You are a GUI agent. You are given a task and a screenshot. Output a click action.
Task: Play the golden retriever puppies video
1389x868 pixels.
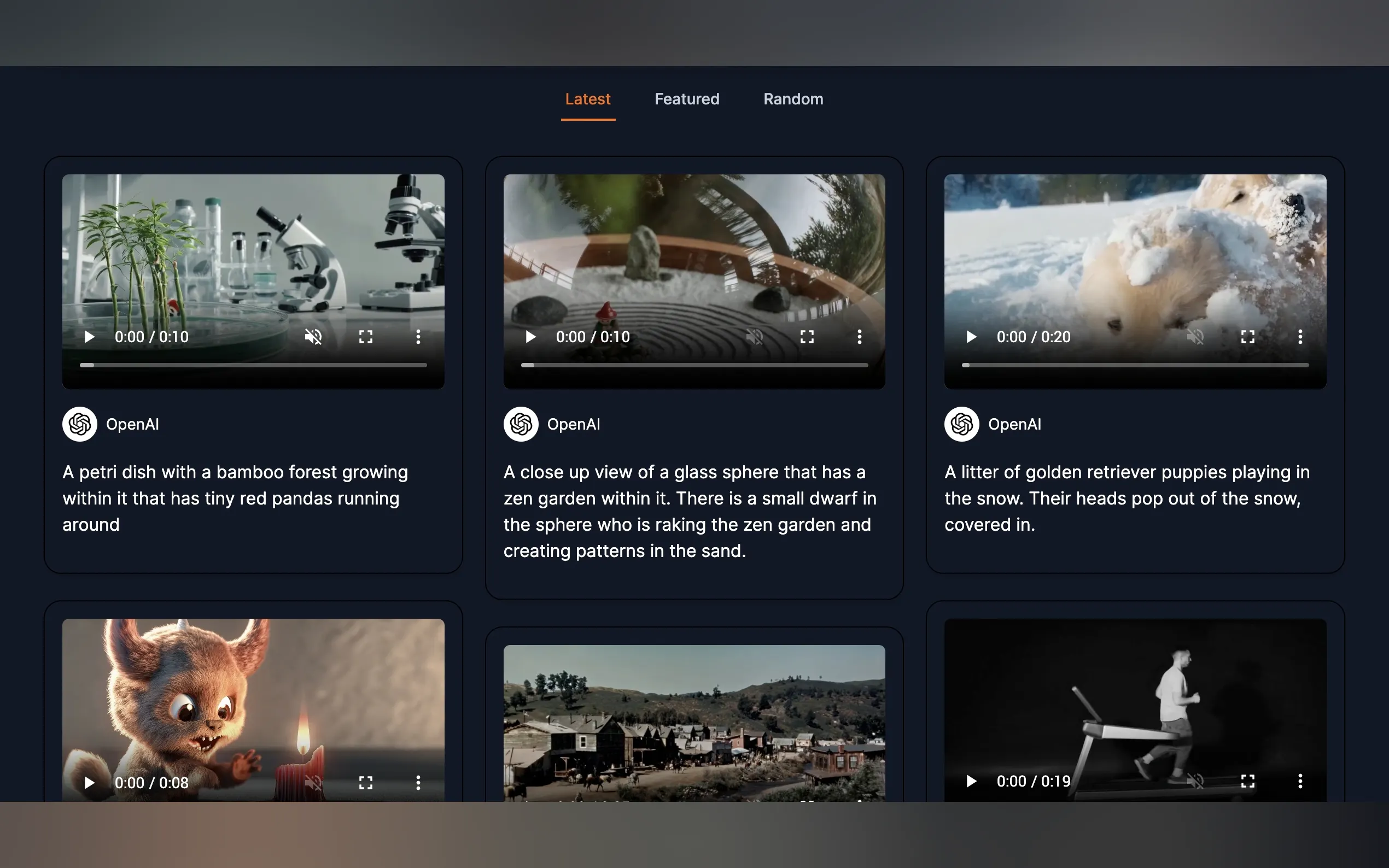click(971, 337)
